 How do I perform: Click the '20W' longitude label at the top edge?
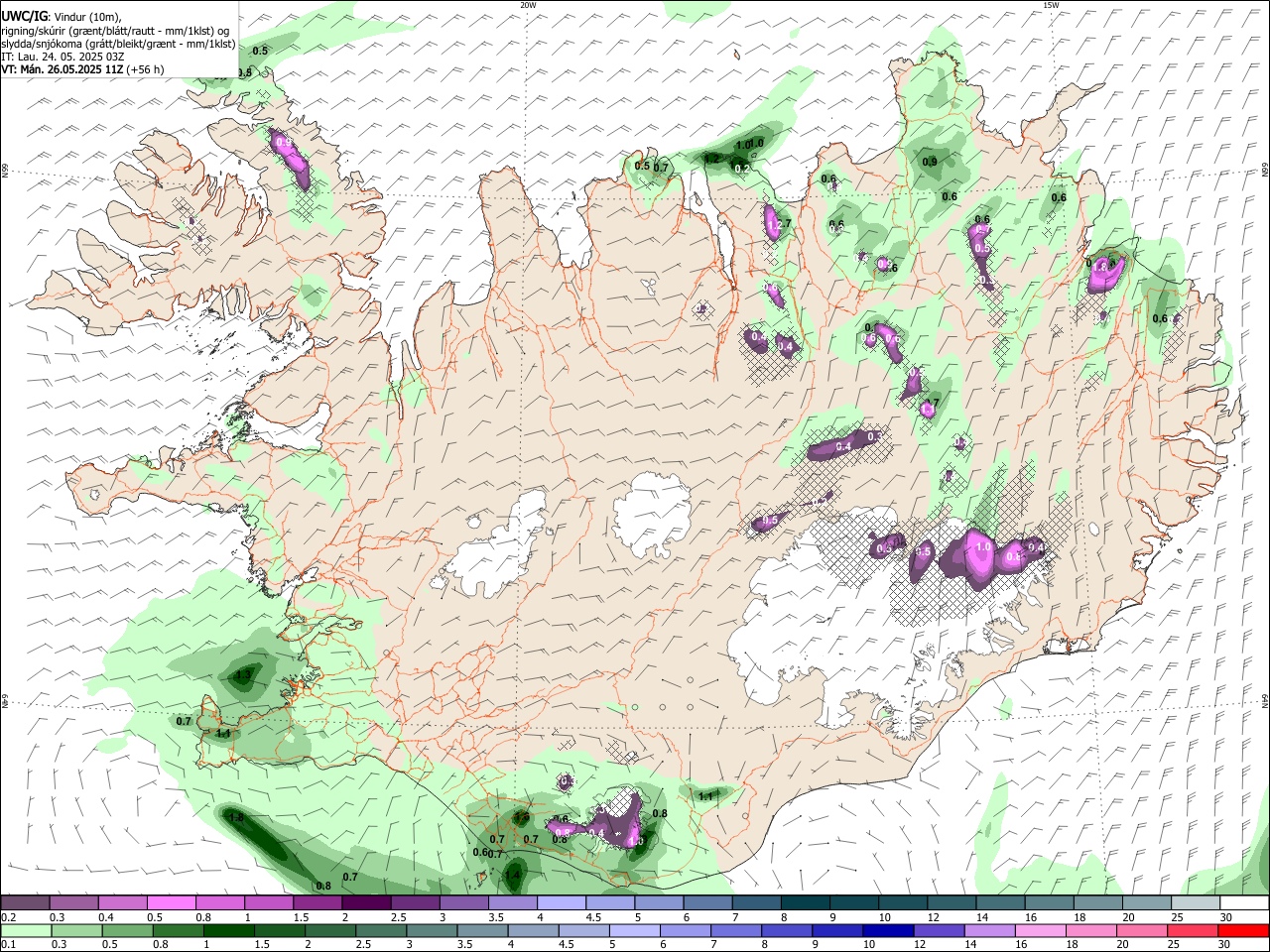pyautogui.click(x=528, y=5)
